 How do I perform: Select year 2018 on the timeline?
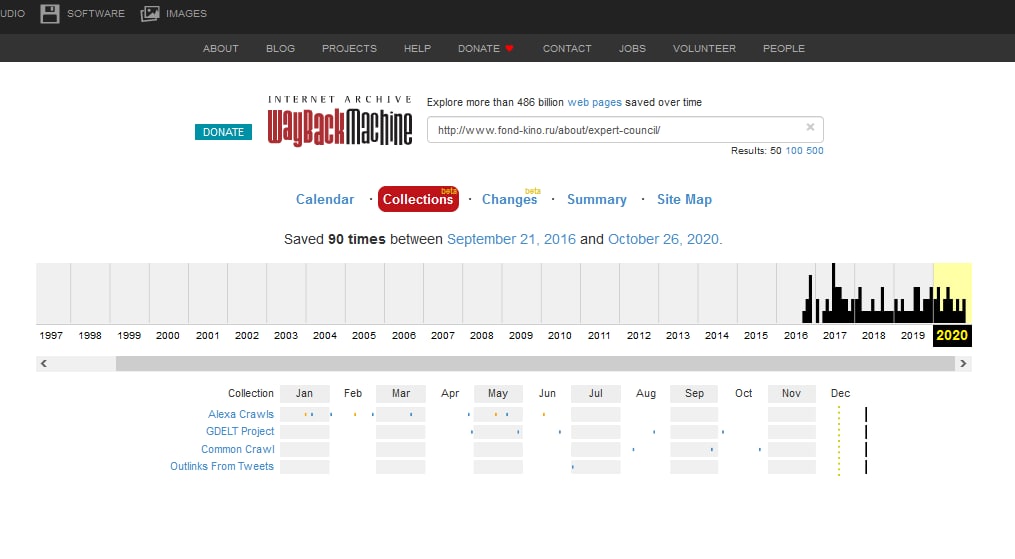coord(873,336)
